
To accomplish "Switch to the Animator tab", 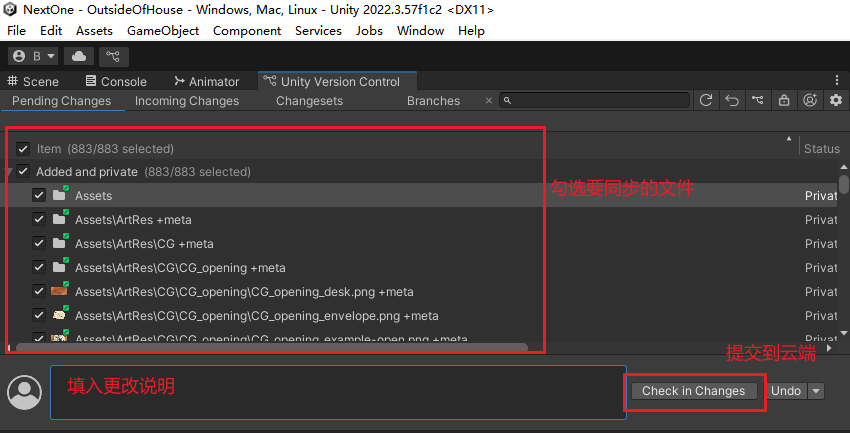I will coord(207,81).
